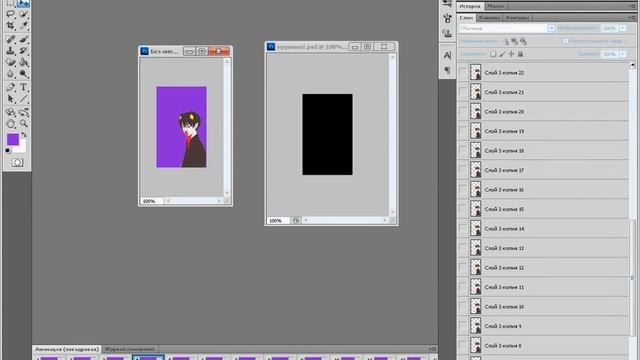This screenshot has height=360, width=640.
Task: Swap foreground and background colors
Action: 24,135
